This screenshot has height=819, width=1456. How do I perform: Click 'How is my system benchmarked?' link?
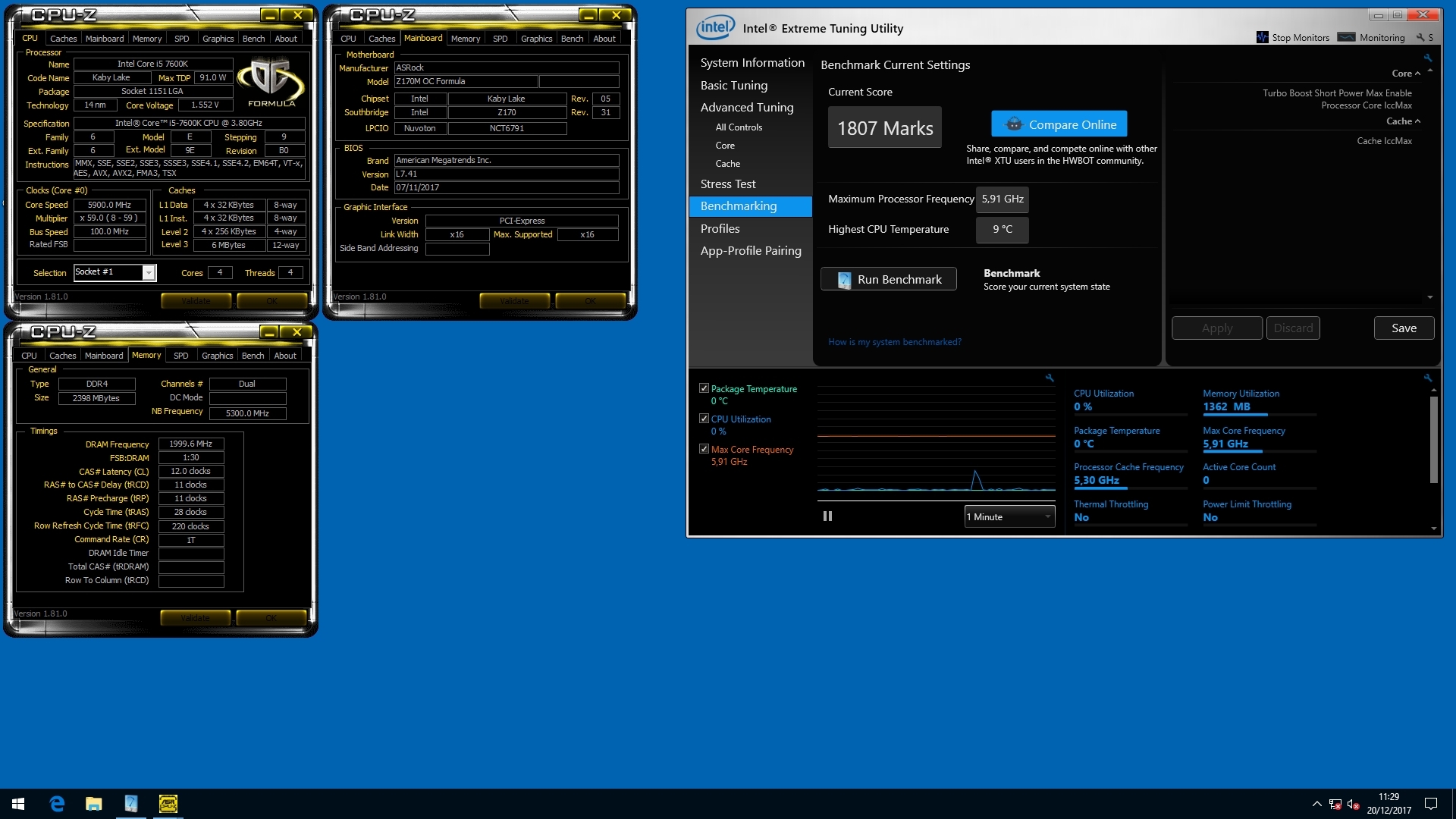click(x=895, y=342)
